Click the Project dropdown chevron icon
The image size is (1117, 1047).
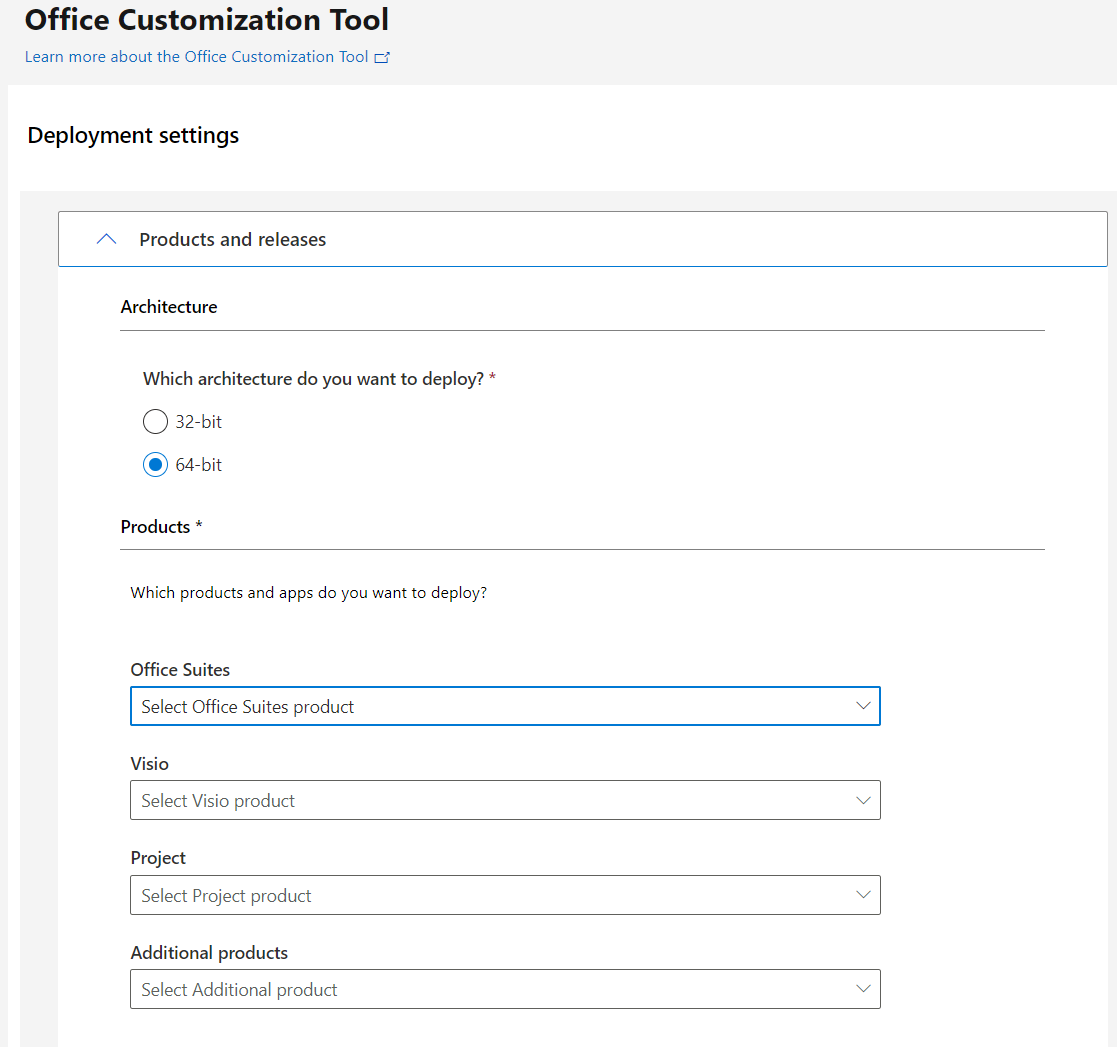coord(863,895)
